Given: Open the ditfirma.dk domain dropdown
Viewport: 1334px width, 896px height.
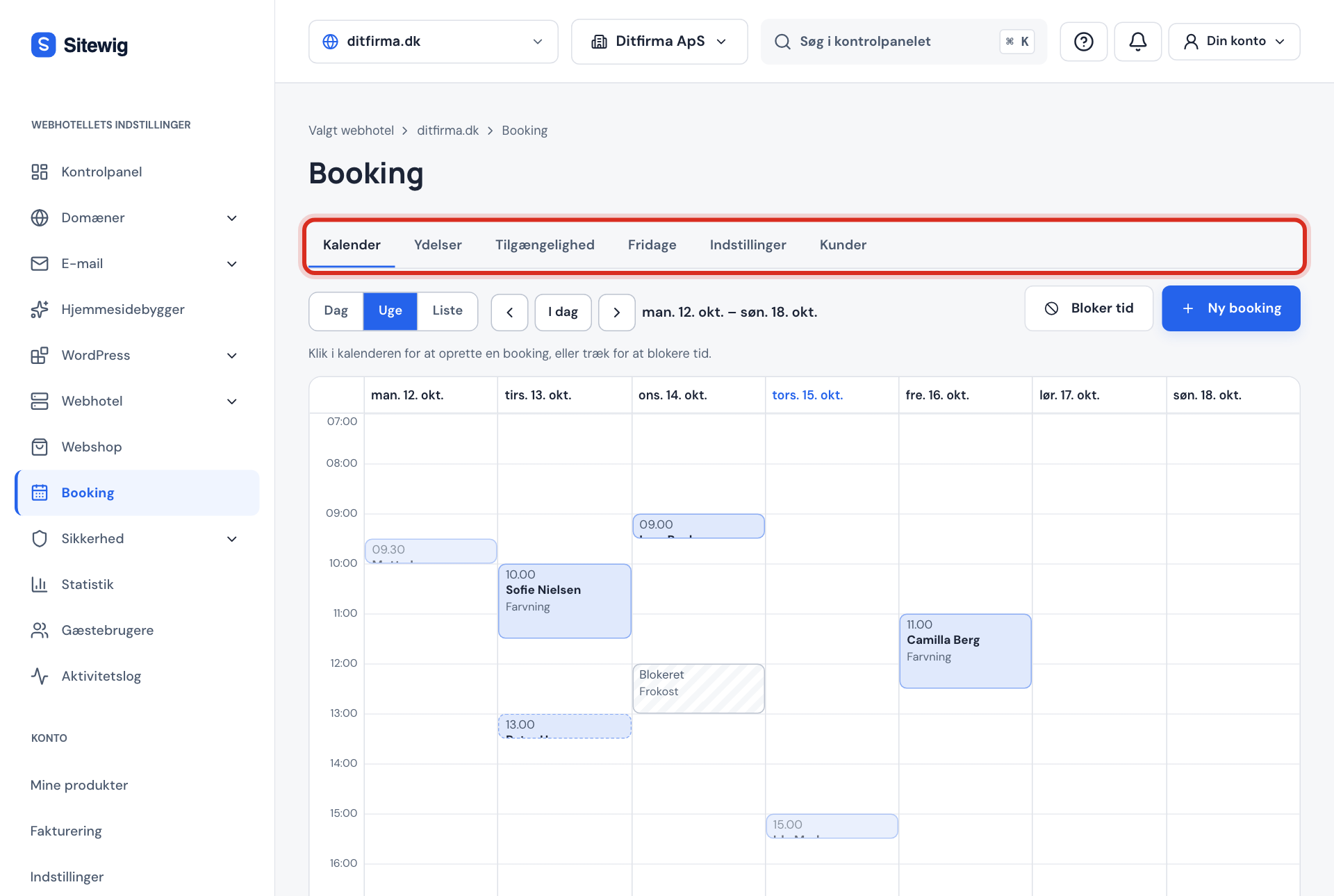Looking at the screenshot, I should pyautogui.click(x=433, y=42).
